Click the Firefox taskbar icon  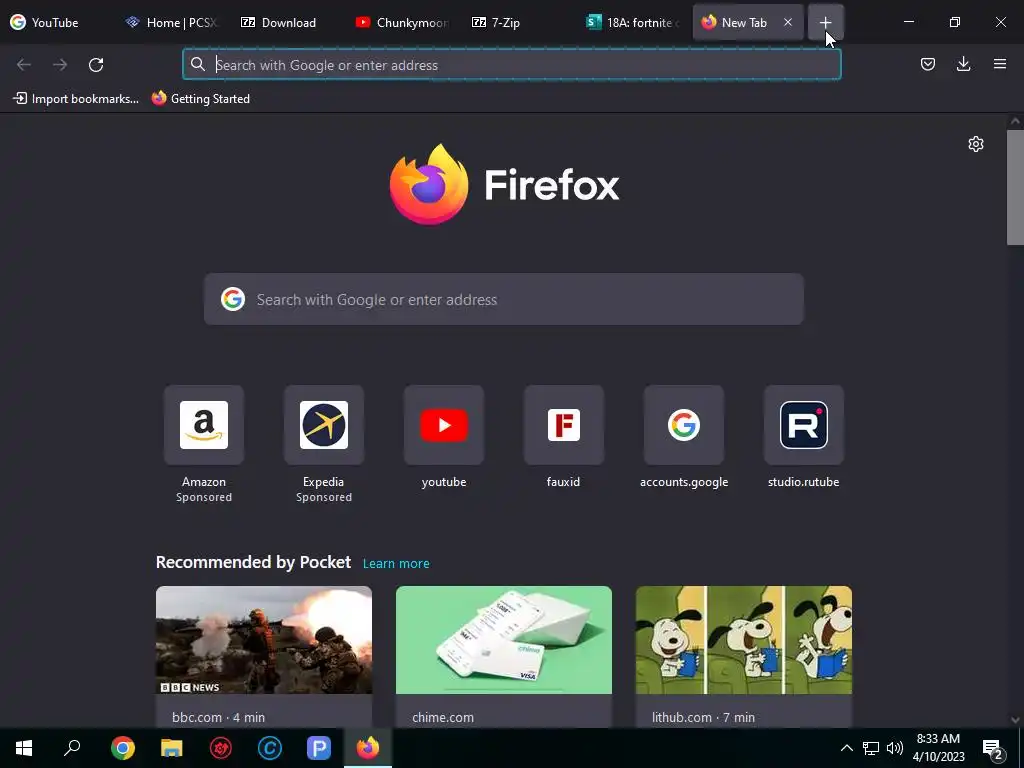368,748
